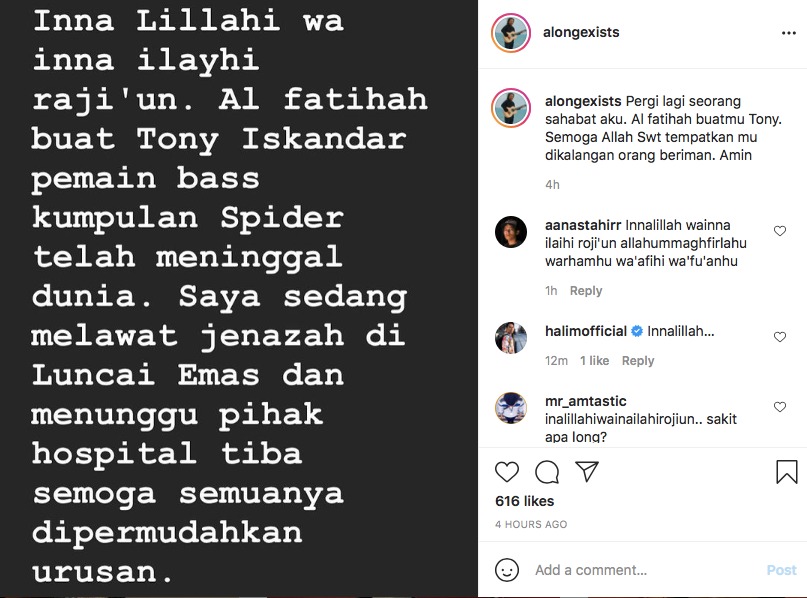Open halimofficial's profile avatar

[x=511, y=338]
